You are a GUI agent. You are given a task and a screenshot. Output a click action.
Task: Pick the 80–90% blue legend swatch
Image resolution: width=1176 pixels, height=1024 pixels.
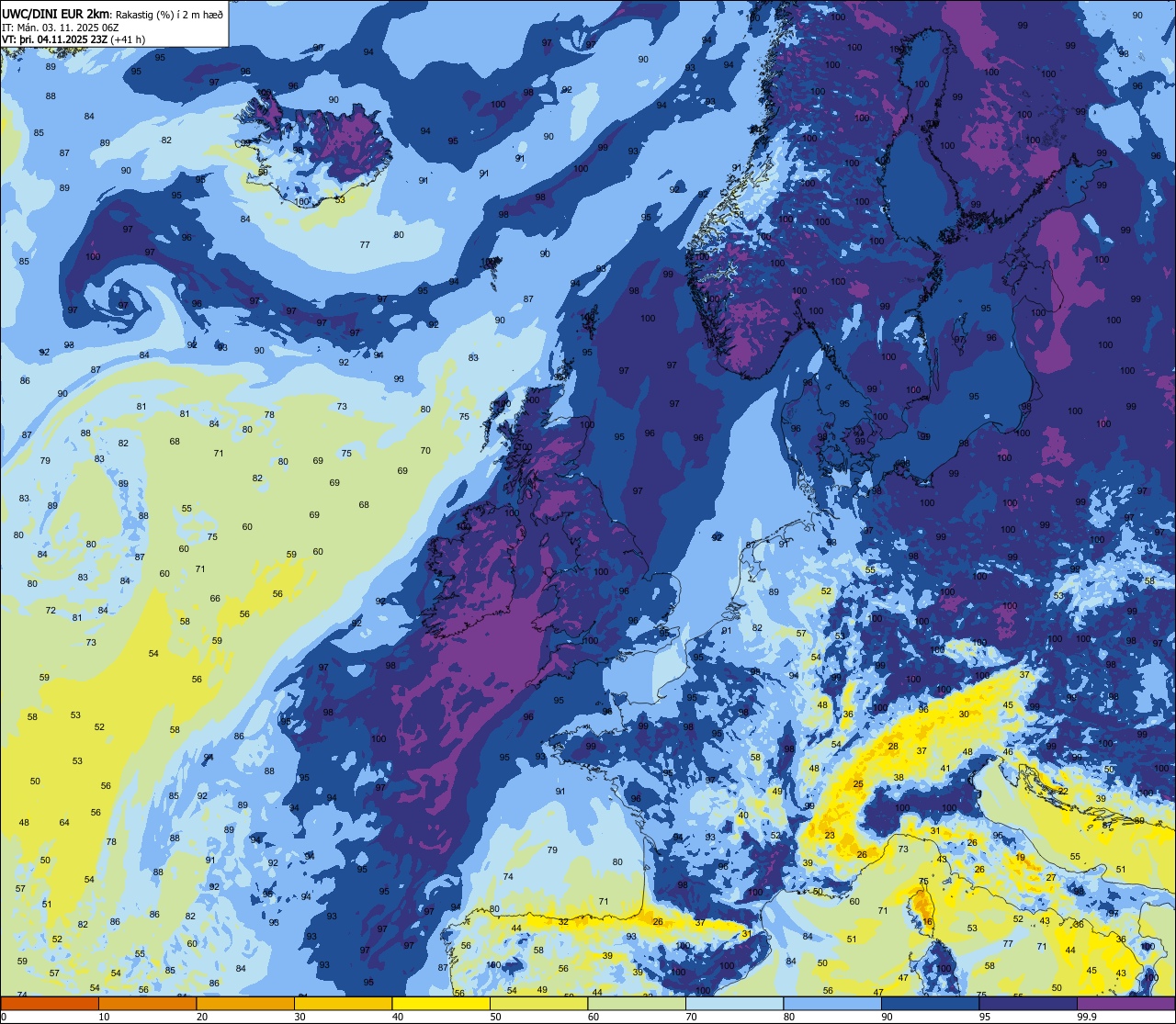[832, 1003]
